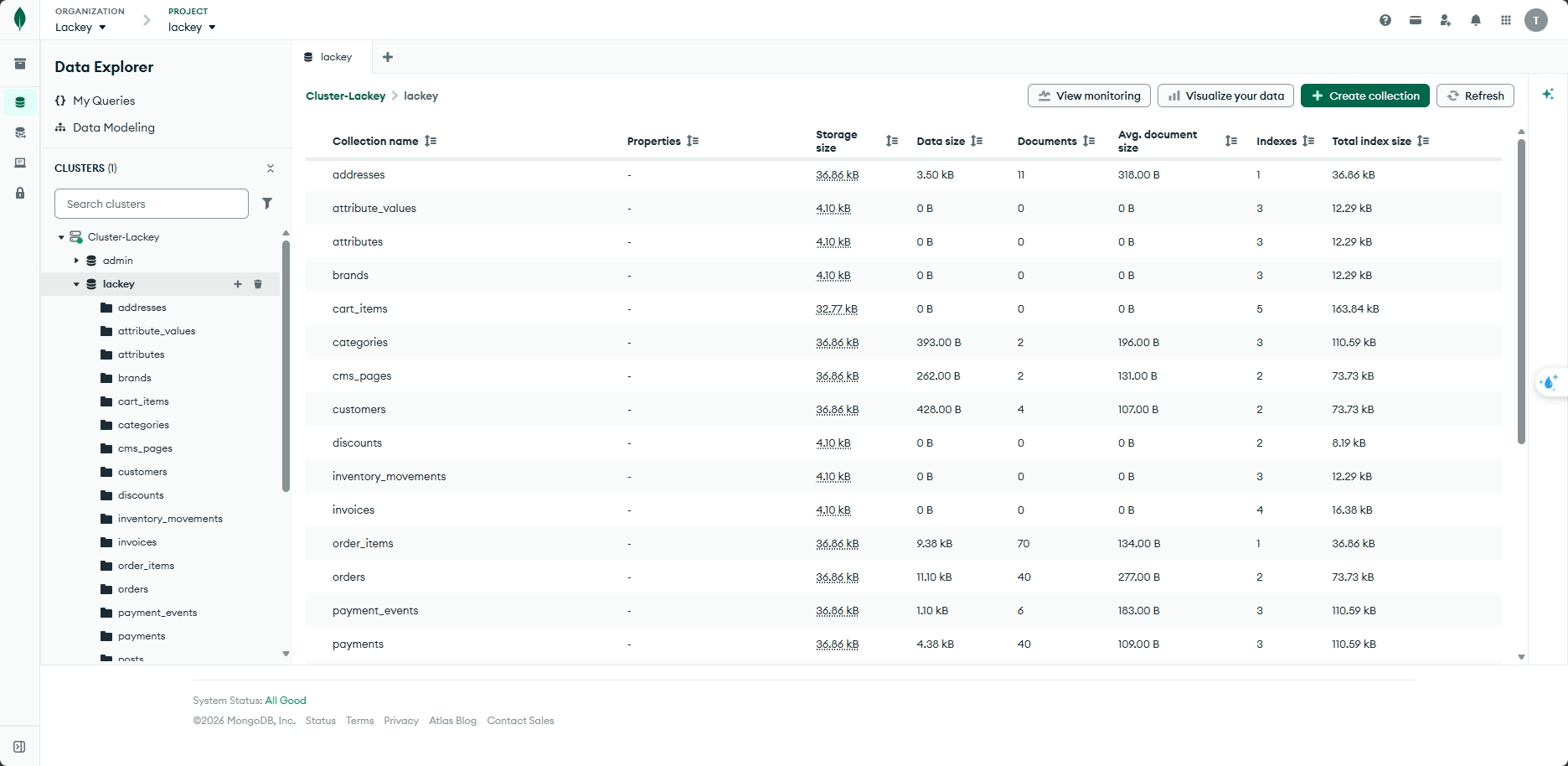Open a new tab with plus

click(388, 57)
